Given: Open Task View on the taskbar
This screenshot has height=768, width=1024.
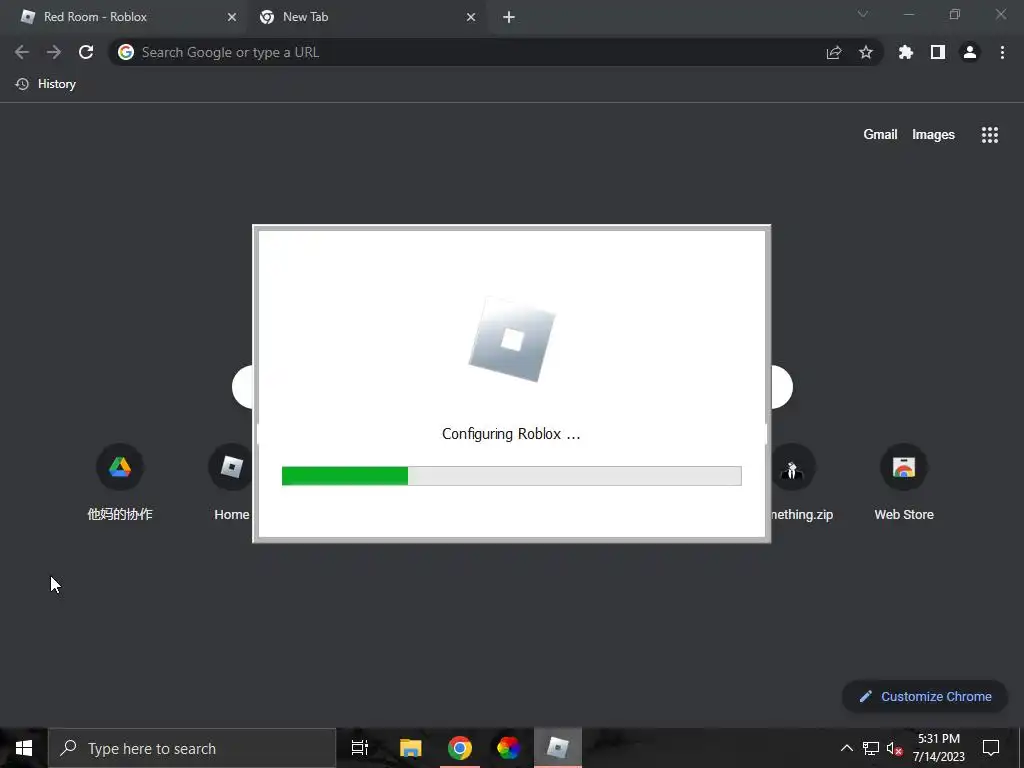Looking at the screenshot, I should [x=360, y=748].
